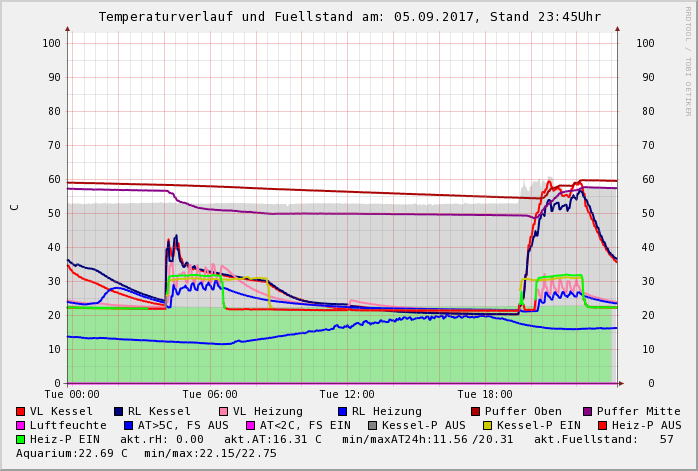Click the RRDTOOL / TOBI OETIKER watermark
698x471 pixels.
[688, 60]
